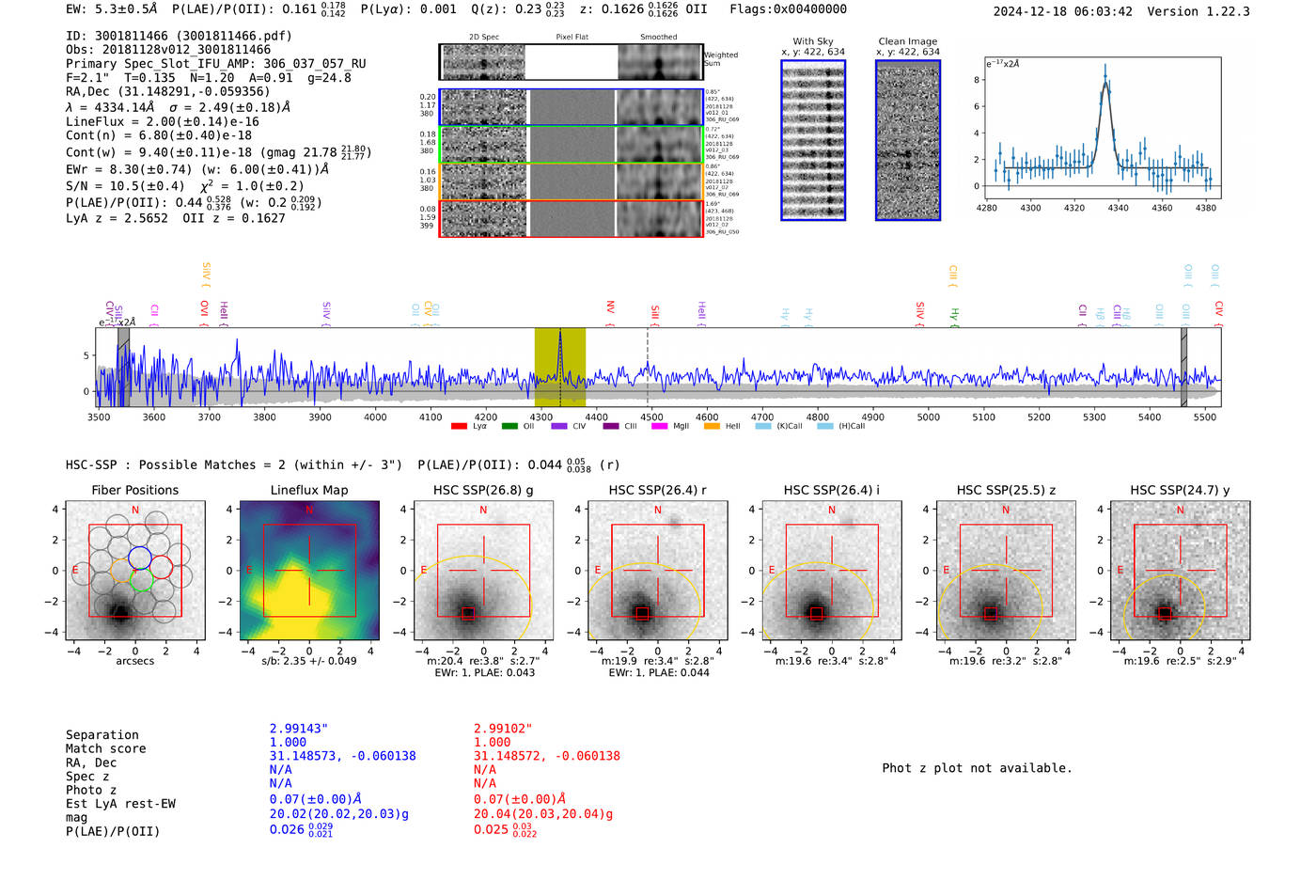Click the (K)CaII legend swatch

(763, 426)
